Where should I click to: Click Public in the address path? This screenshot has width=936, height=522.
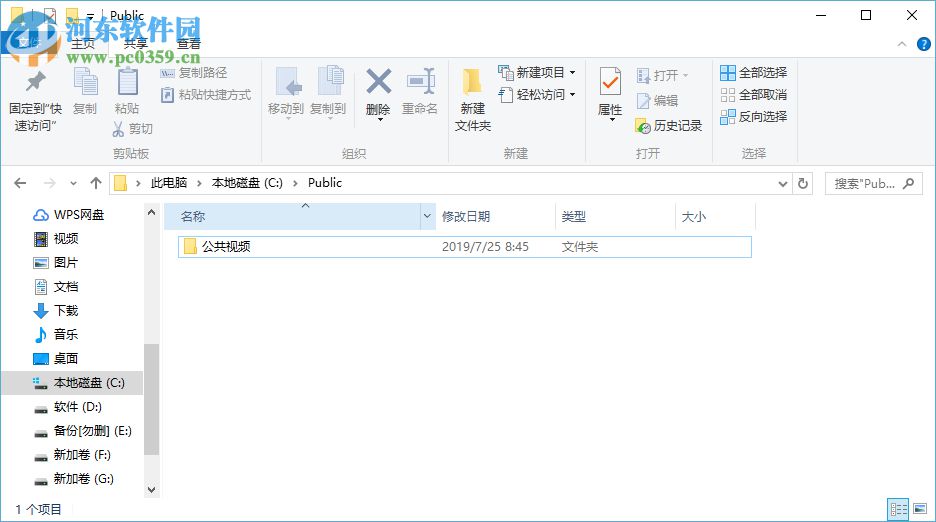325,183
